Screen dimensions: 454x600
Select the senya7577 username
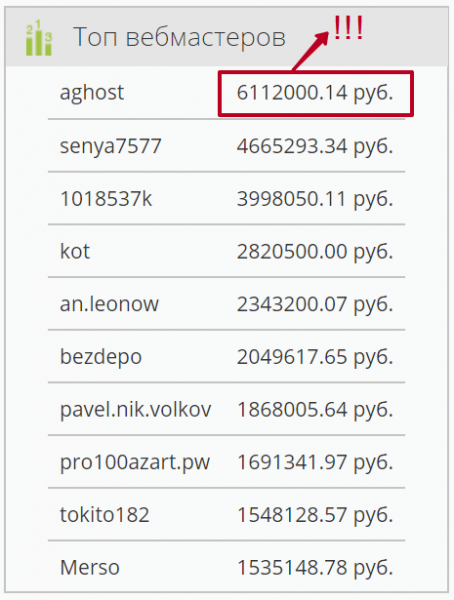tap(111, 146)
